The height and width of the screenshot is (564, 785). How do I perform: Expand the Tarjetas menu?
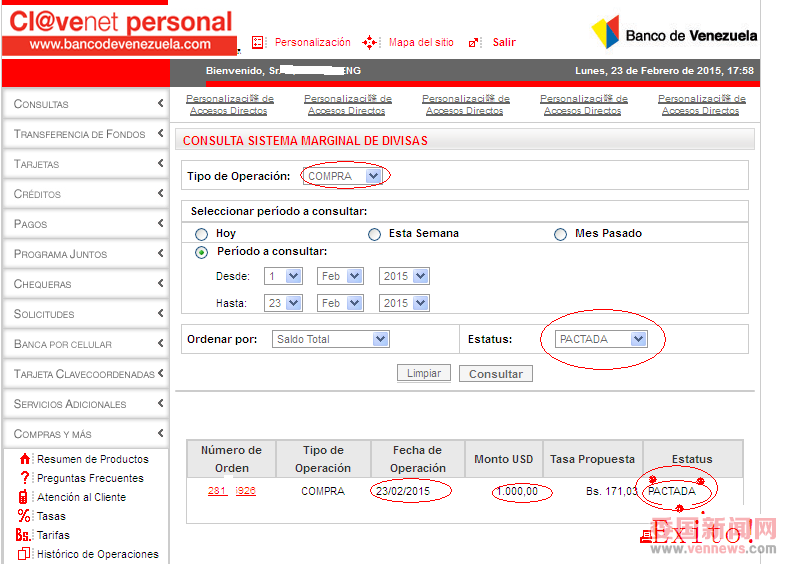tap(86, 164)
